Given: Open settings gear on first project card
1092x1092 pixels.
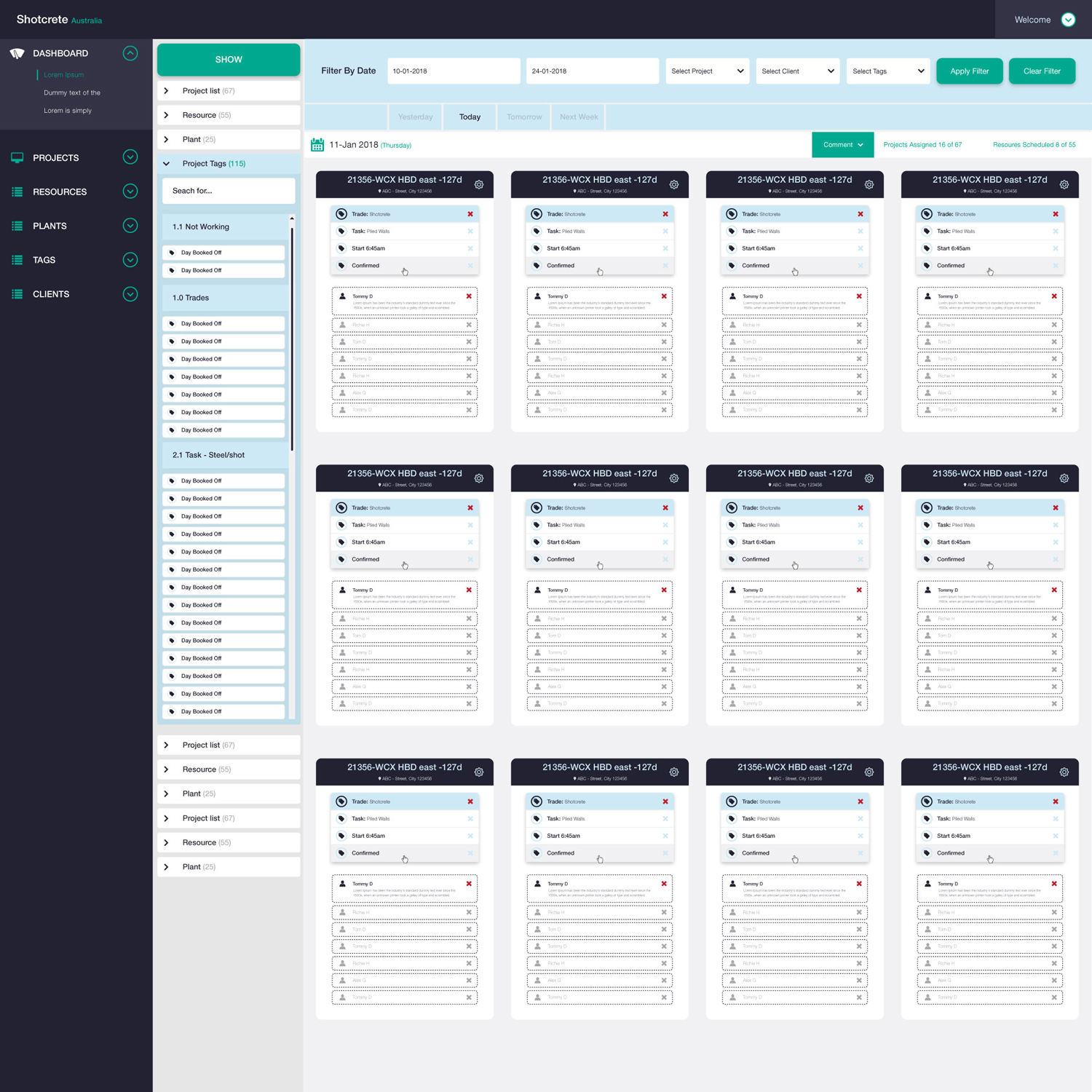Looking at the screenshot, I should point(479,185).
